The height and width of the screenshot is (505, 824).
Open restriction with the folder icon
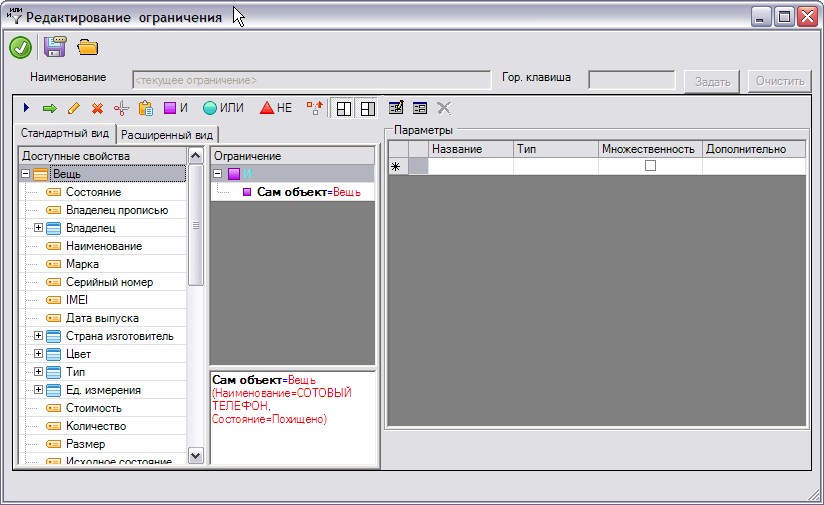[x=87, y=47]
